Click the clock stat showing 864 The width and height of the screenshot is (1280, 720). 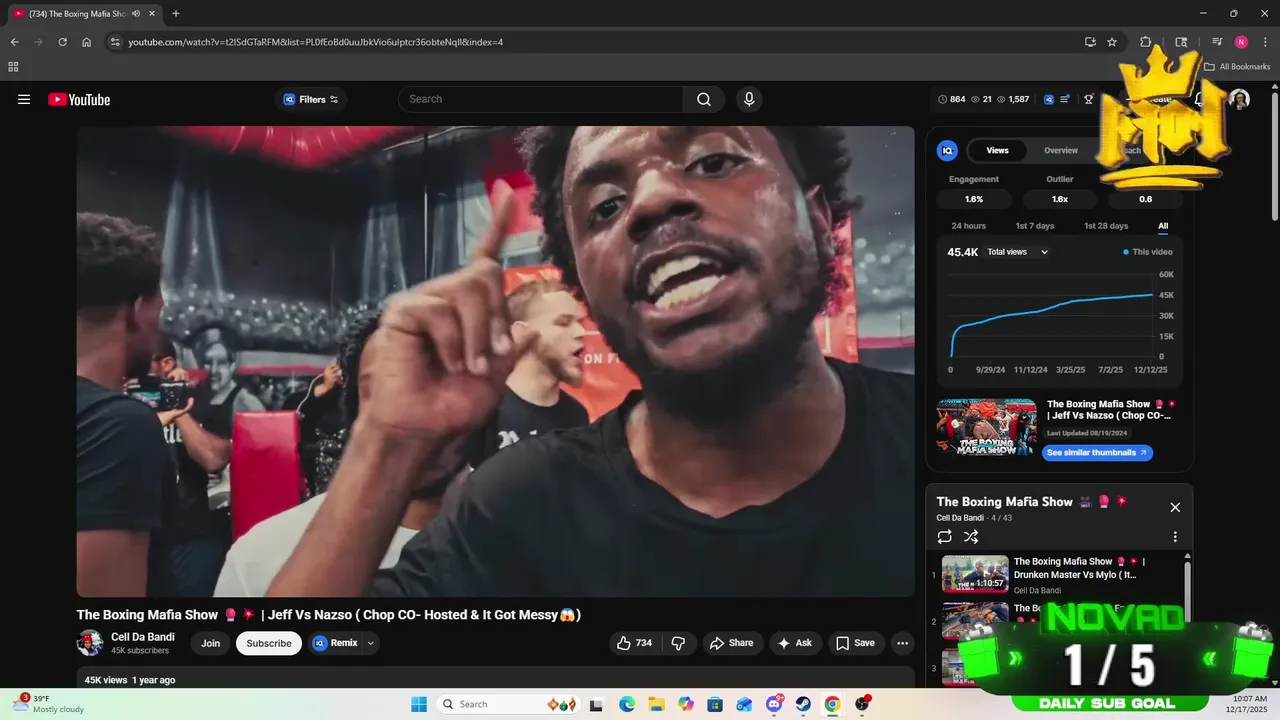[x=952, y=99]
